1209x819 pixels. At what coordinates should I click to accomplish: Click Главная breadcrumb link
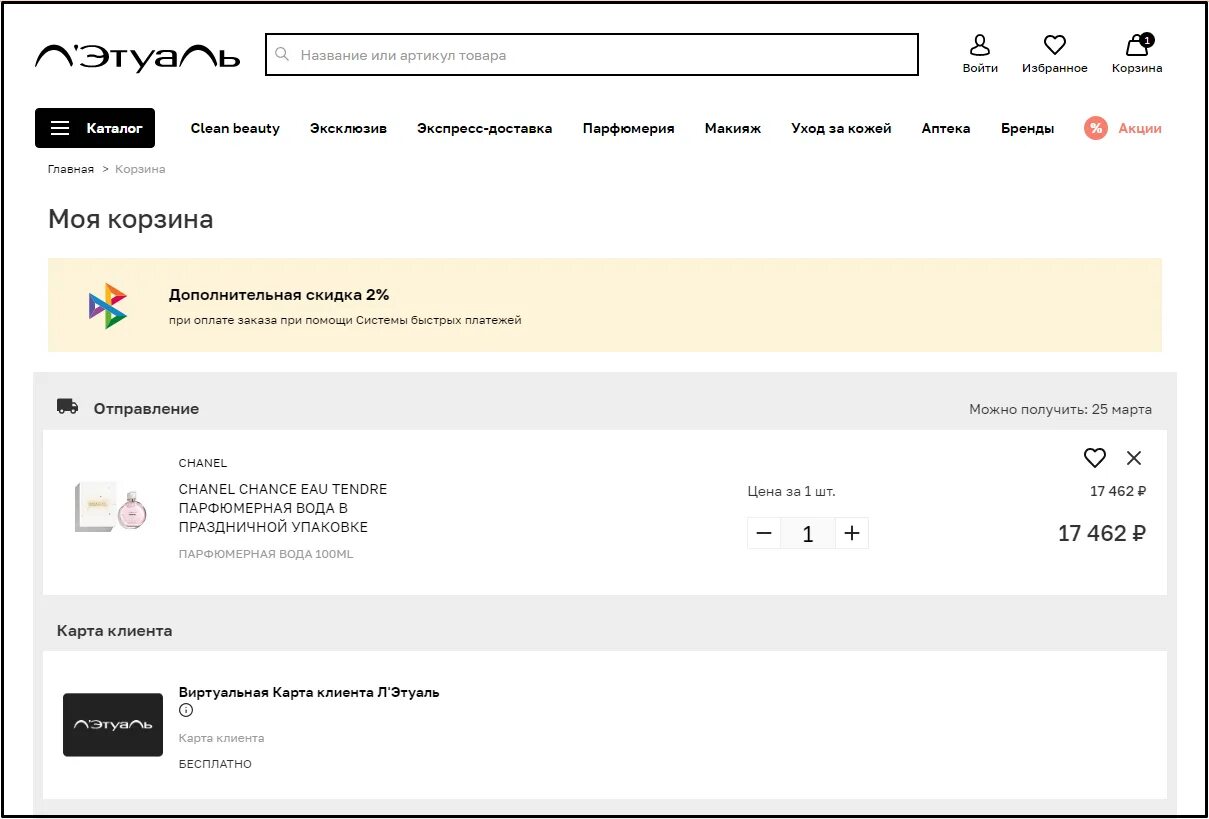[x=71, y=169]
